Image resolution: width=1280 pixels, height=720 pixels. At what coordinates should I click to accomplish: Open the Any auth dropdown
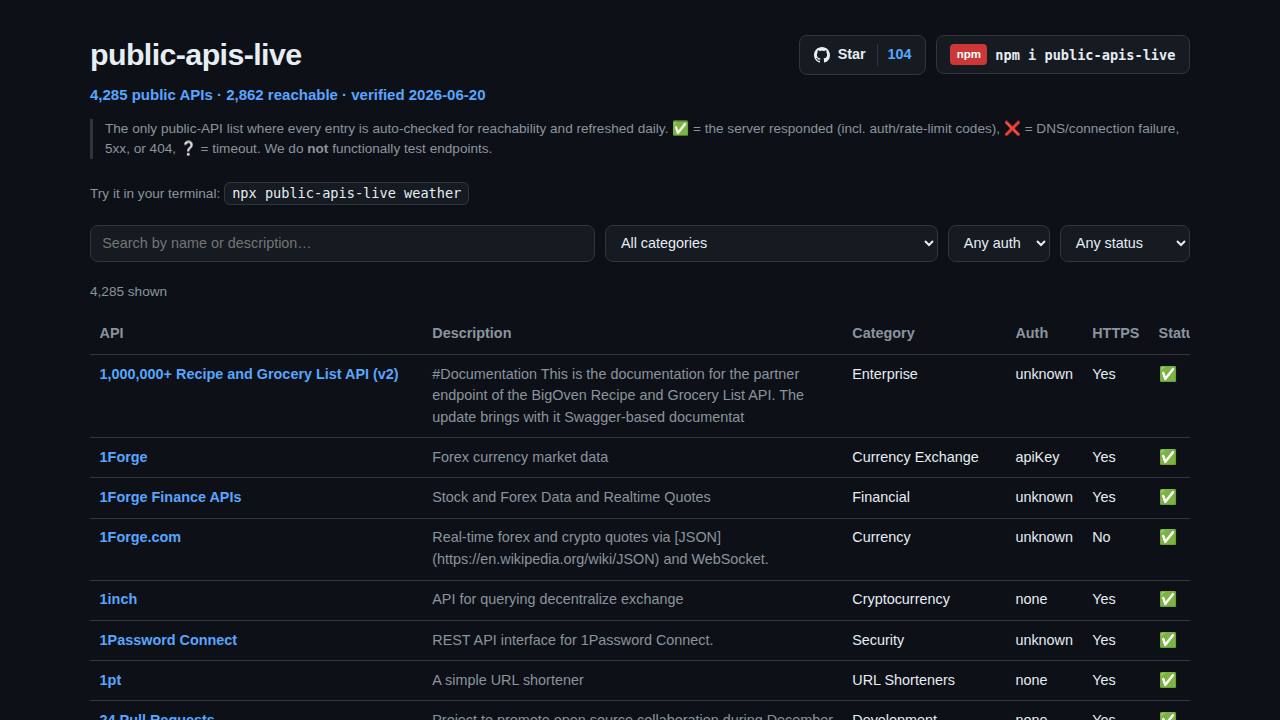pyautogui.click(x=999, y=243)
